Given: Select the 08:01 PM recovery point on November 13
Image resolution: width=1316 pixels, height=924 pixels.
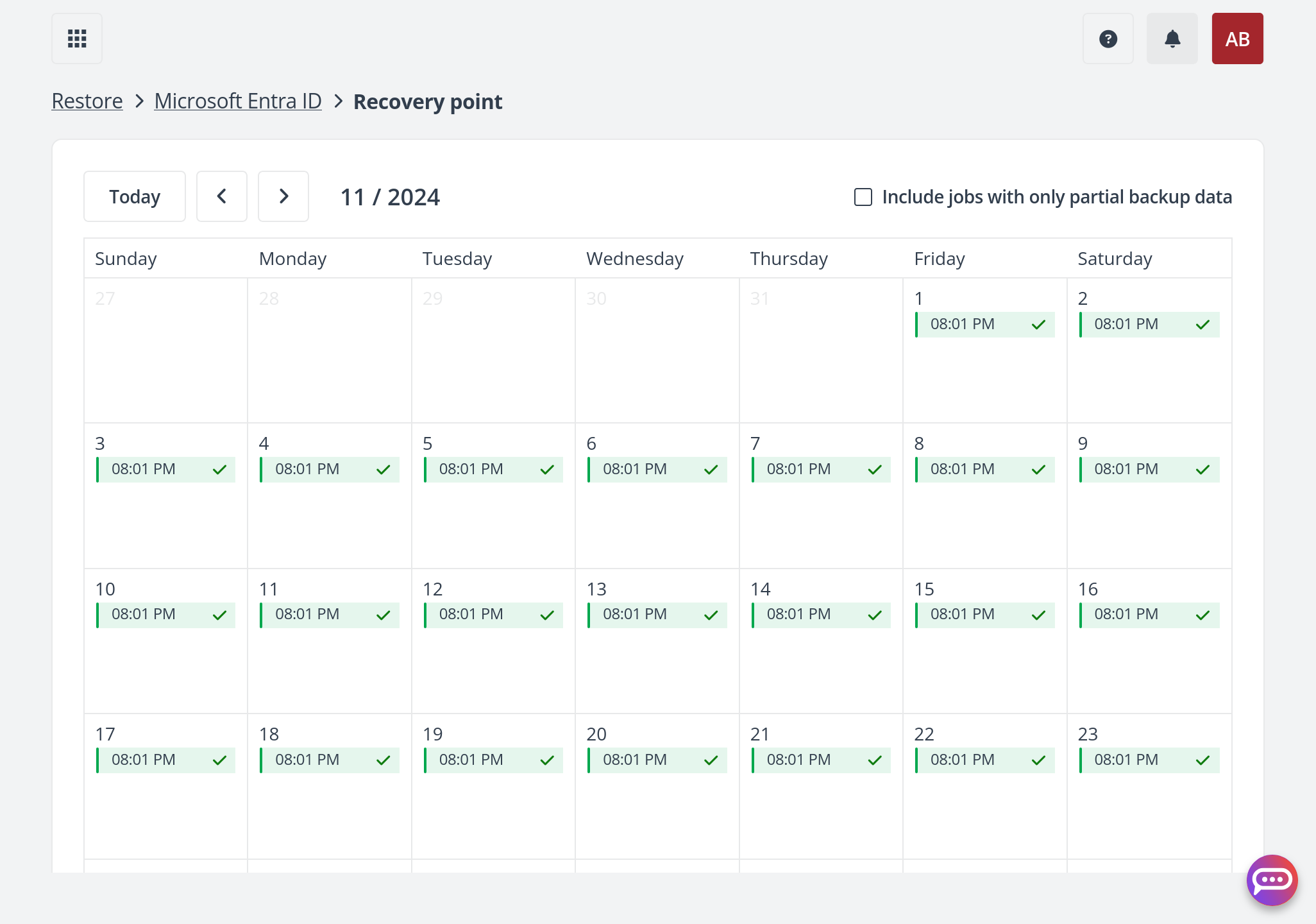Looking at the screenshot, I should point(657,615).
